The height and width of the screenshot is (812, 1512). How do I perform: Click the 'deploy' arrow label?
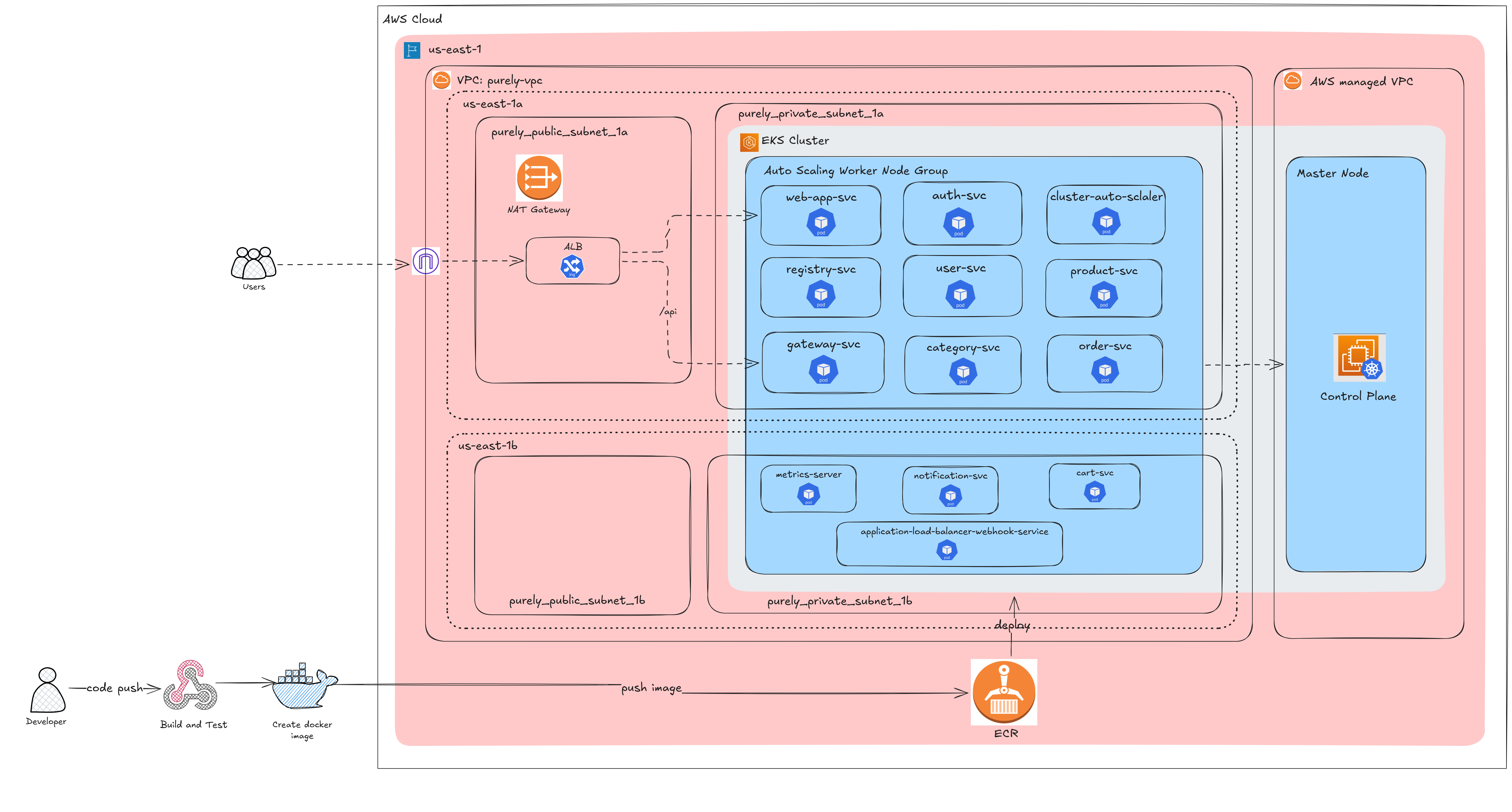[x=1012, y=625]
